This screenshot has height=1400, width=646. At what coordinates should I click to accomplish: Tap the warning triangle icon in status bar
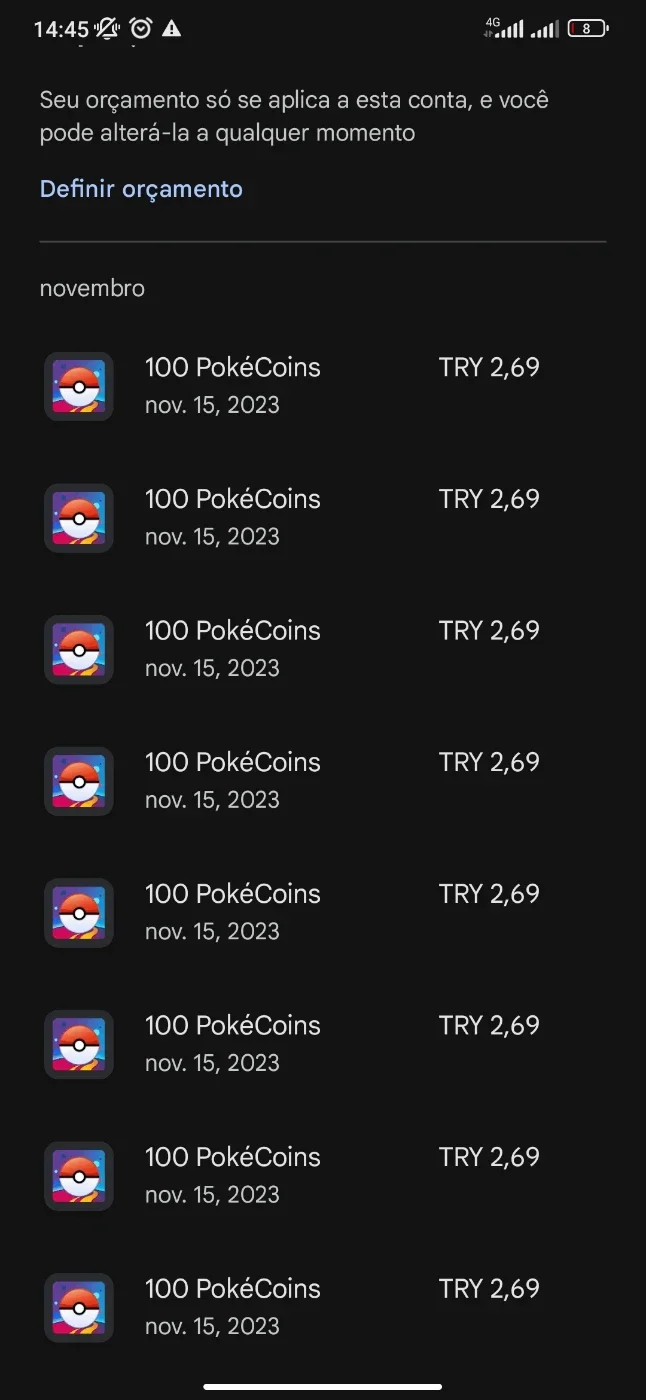[172, 29]
